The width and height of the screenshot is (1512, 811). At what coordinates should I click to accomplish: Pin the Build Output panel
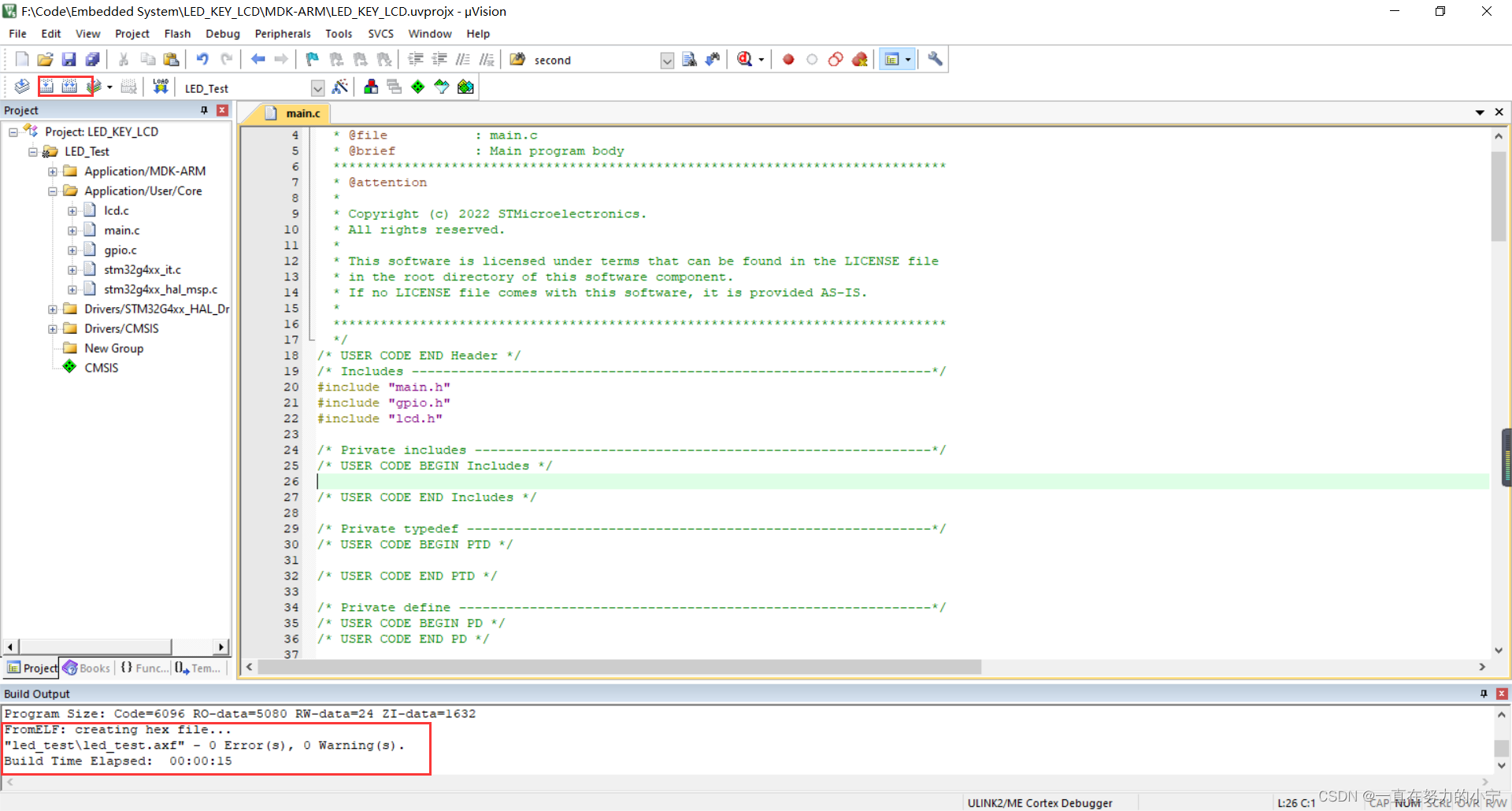pos(1484,694)
